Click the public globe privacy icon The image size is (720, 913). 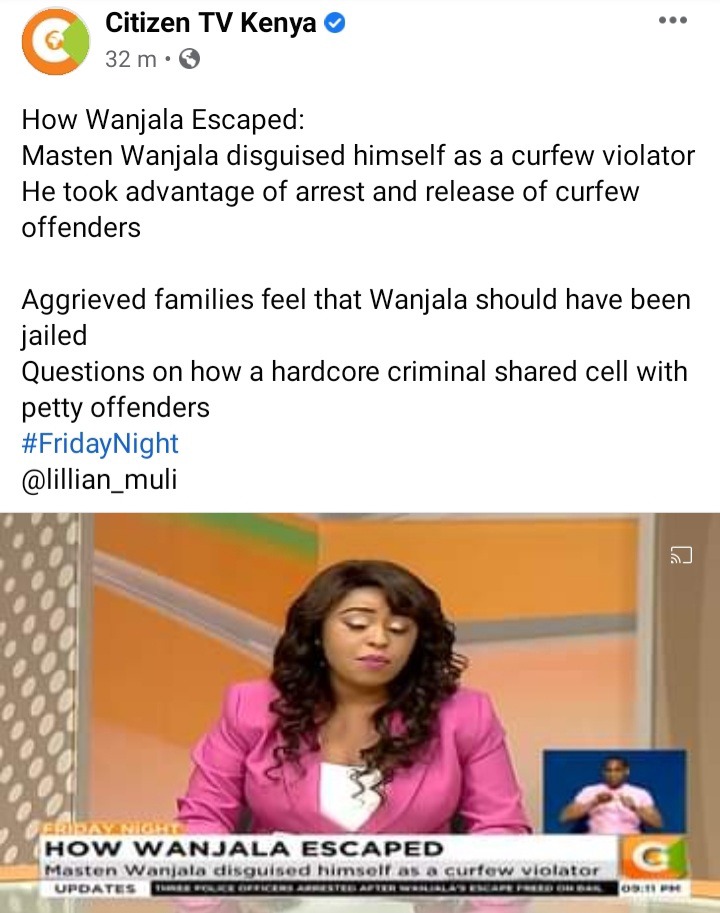pyautogui.click(x=189, y=59)
